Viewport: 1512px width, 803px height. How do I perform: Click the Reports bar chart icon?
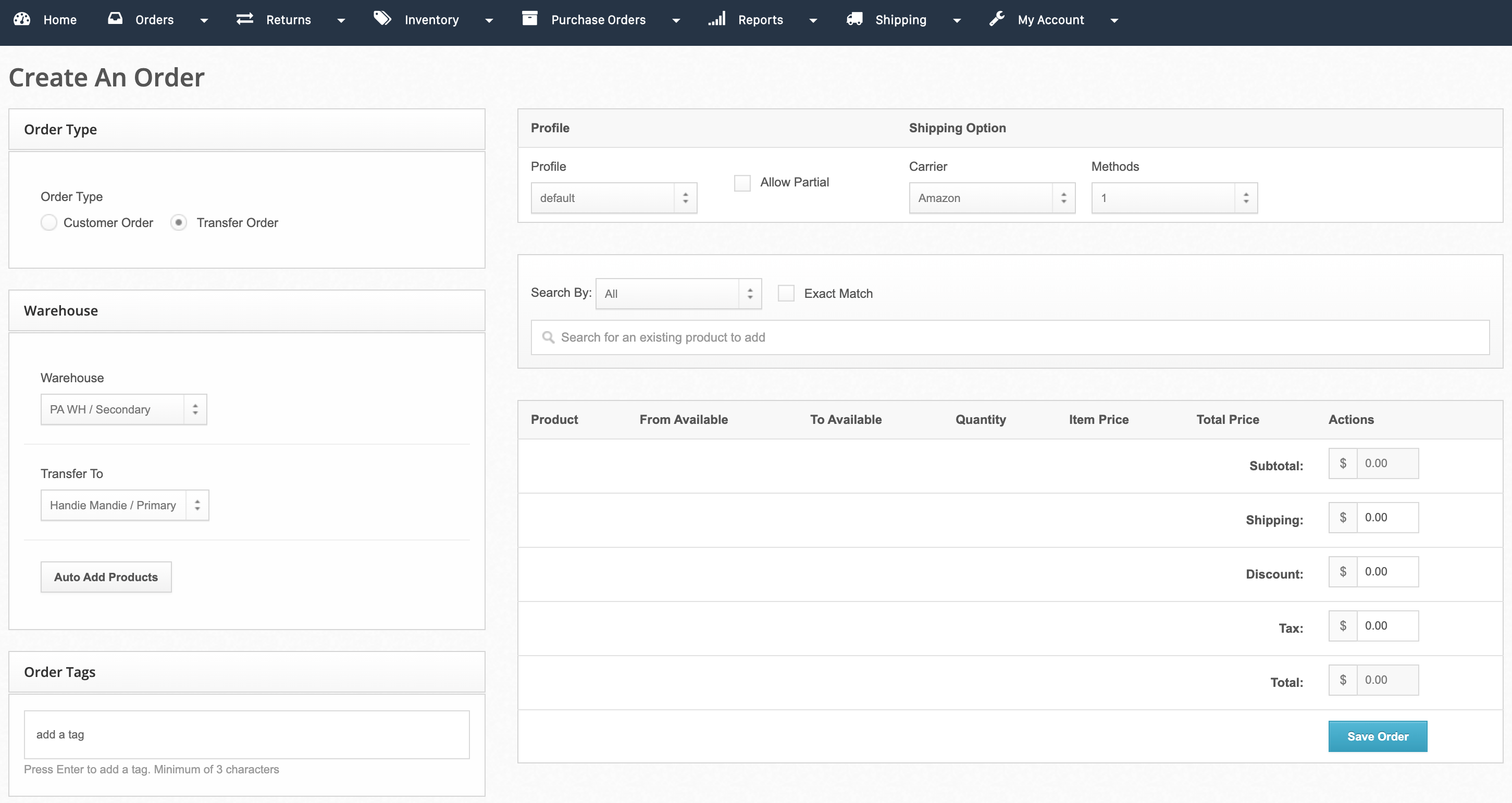[717, 19]
